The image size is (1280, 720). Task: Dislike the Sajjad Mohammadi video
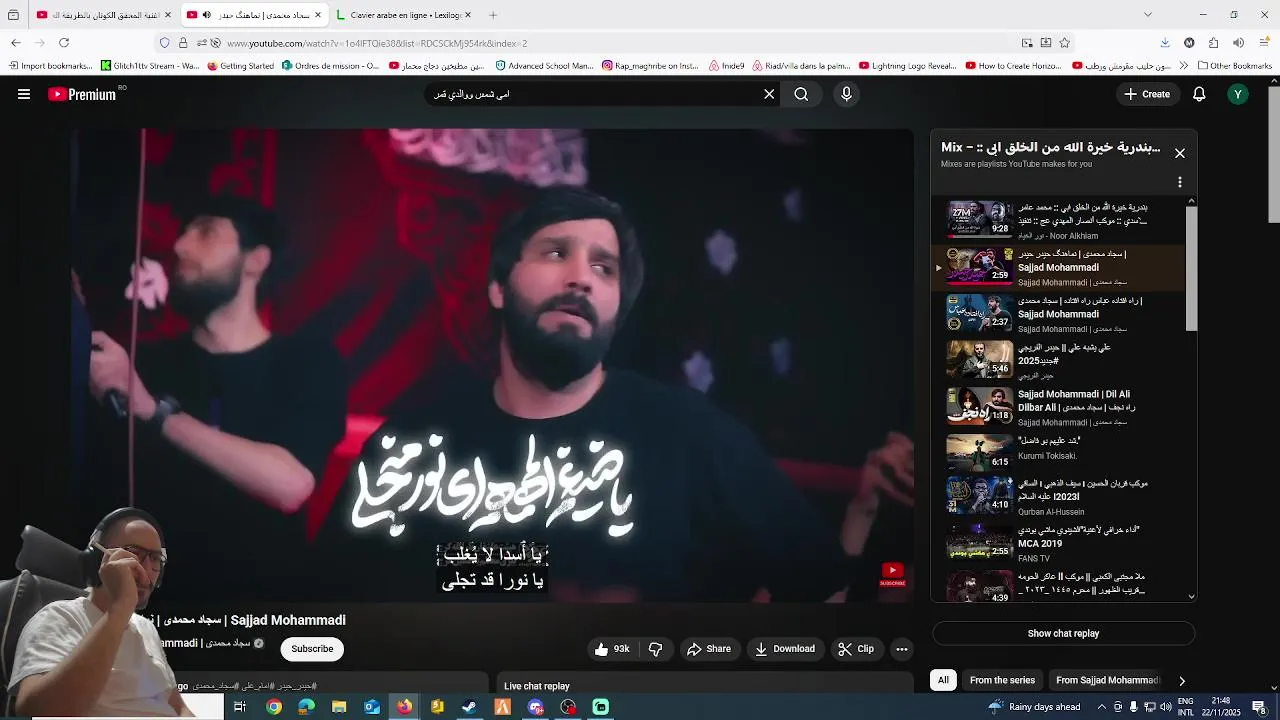click(656, 649)
